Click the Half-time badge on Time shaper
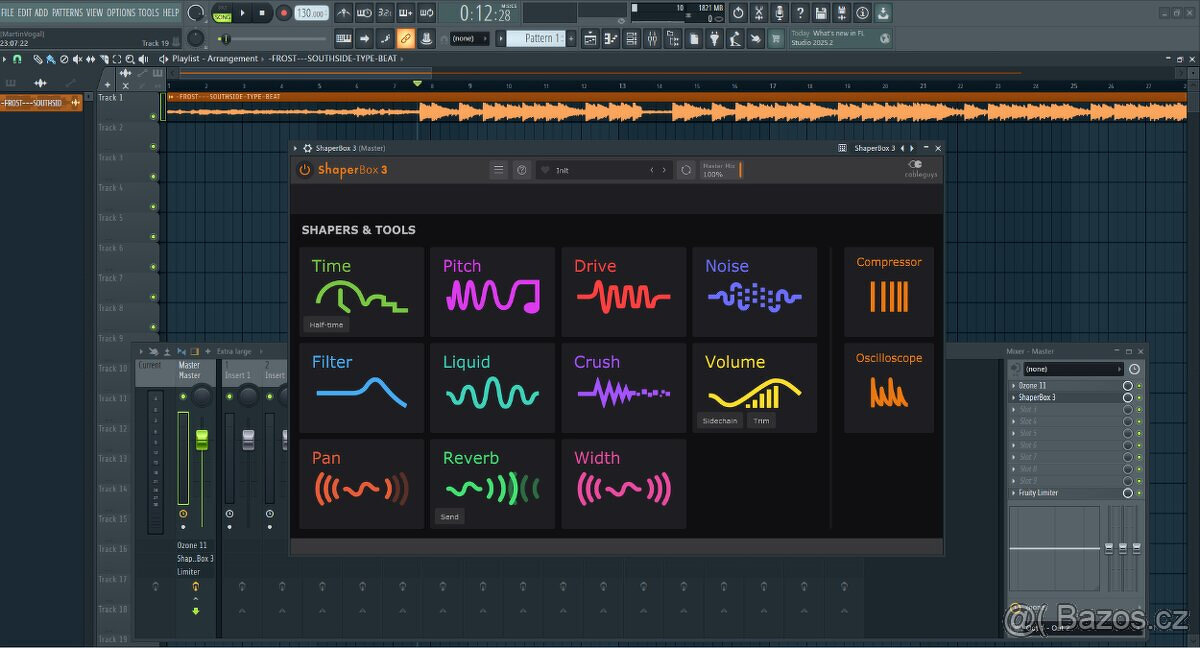The height and width of the screenshot is (648, 1200). [x=327, y=324]
